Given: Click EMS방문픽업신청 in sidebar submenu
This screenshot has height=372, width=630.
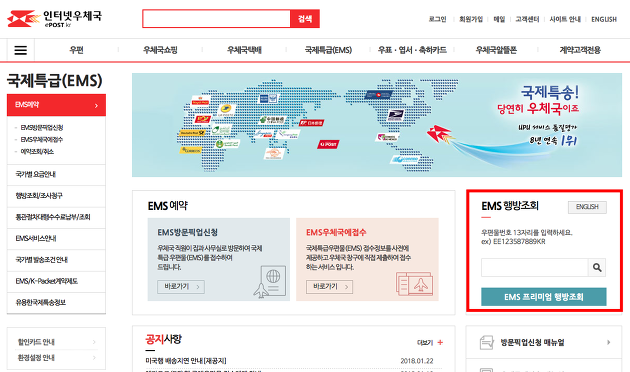Looking at the screenshot, I should click(x=42, y=128).
